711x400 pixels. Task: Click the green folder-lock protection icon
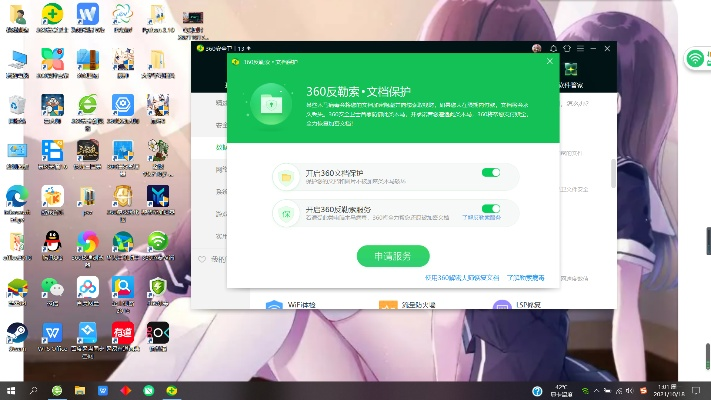[271, 102]
